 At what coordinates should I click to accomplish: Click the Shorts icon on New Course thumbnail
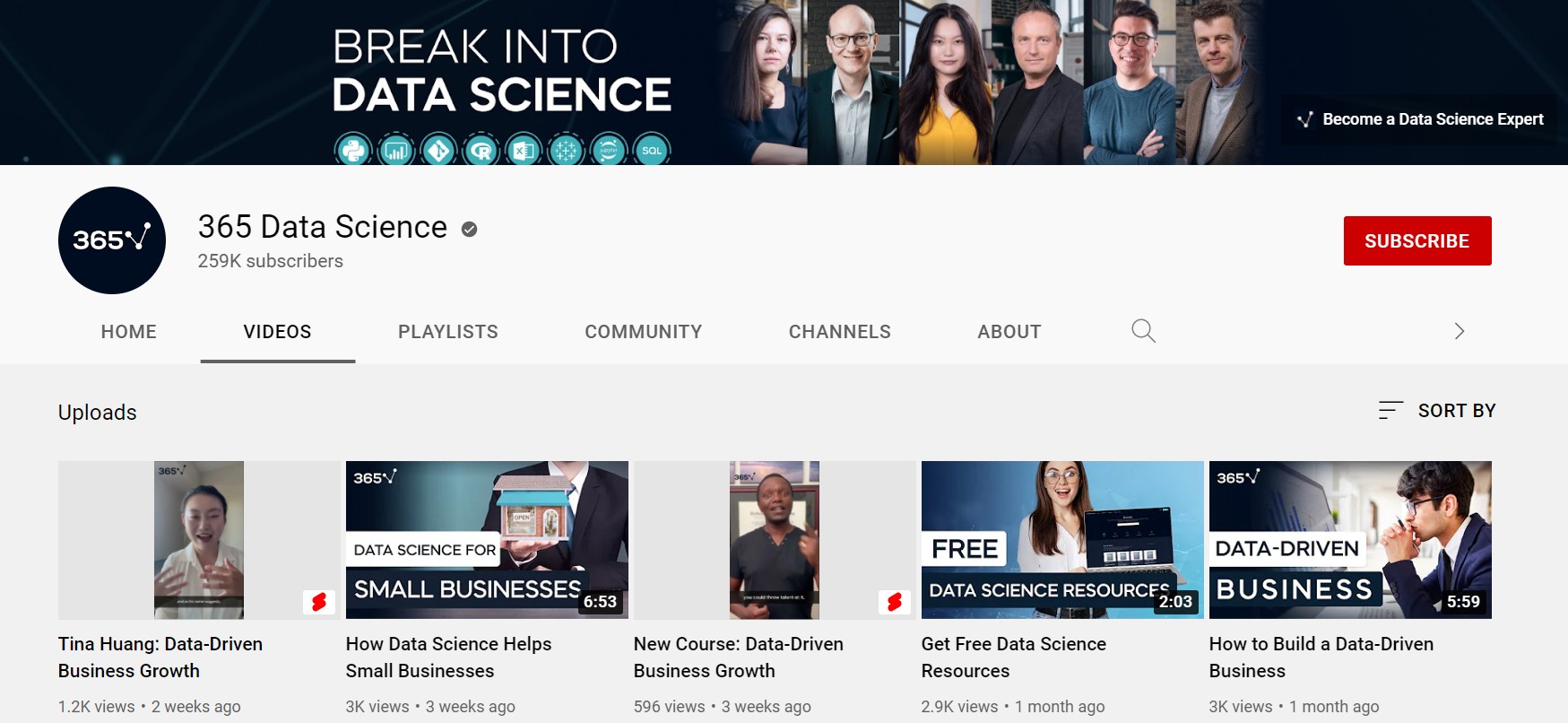pos(894,602)
